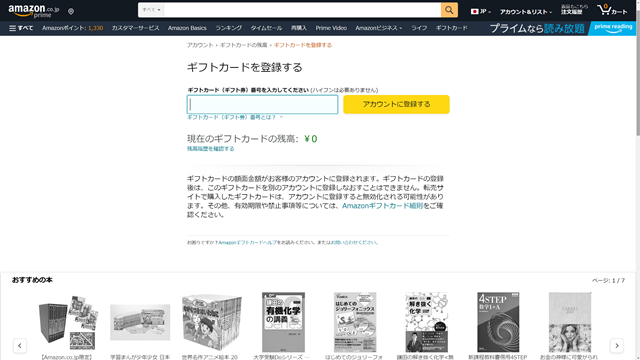The width and height of the screenshot is (640, 360).
Task: Open the 鎌田の解き抜く化学 book thumbnail
Action: [427, 322]
